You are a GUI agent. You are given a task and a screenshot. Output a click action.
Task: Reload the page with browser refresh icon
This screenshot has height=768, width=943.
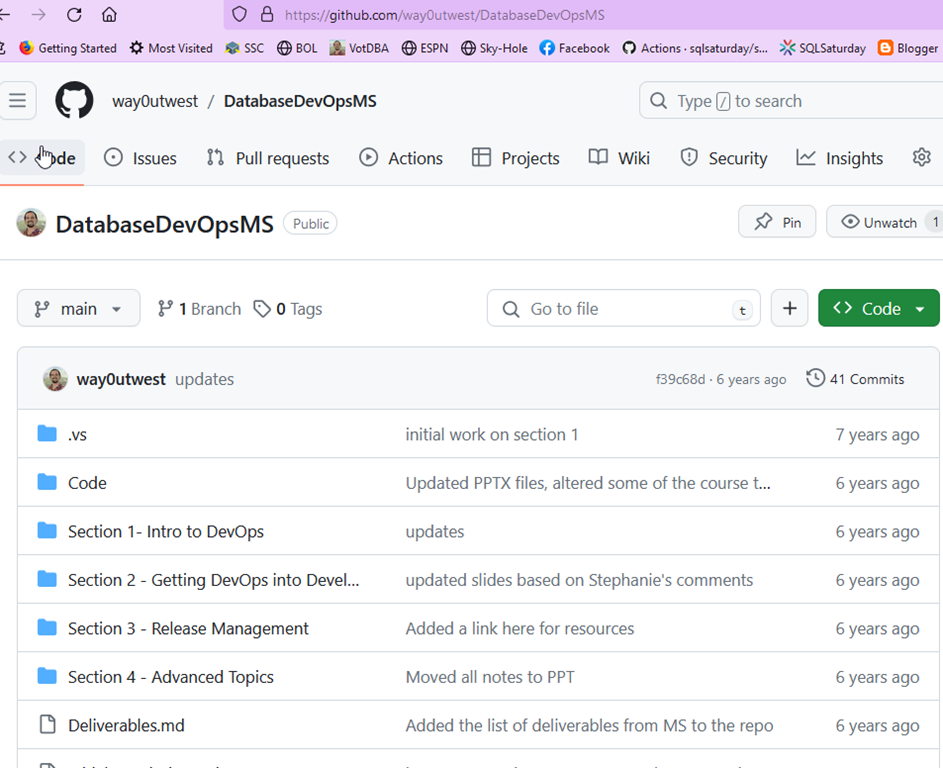(x=74, y=15)
